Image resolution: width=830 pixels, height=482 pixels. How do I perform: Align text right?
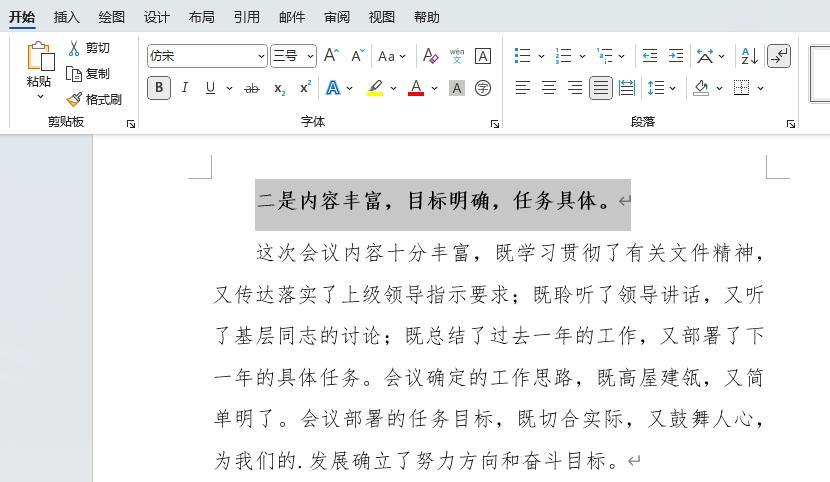pyautogui.click(x=575, y=88)
